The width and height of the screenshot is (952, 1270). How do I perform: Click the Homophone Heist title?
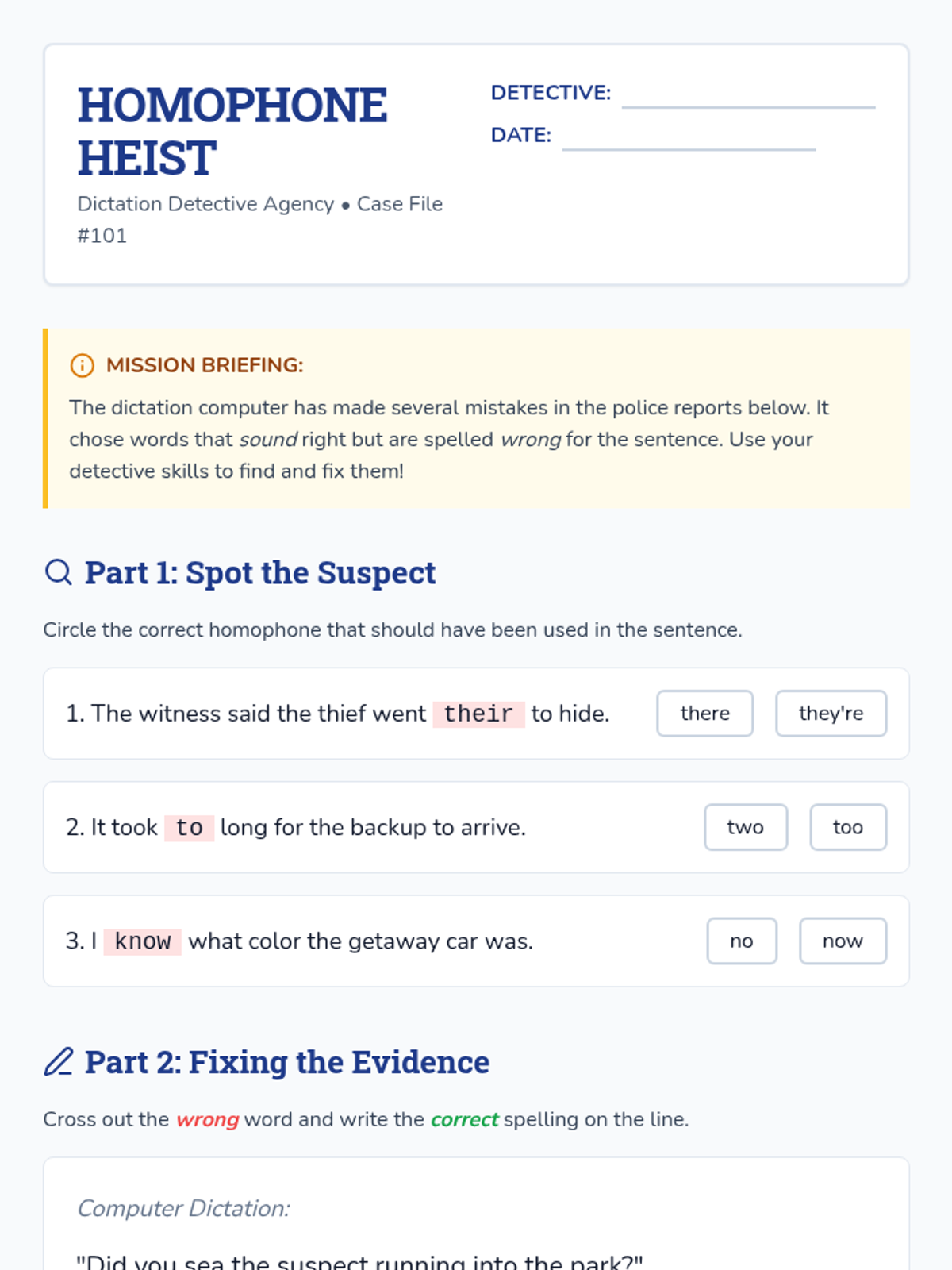(x=232, y=132)
